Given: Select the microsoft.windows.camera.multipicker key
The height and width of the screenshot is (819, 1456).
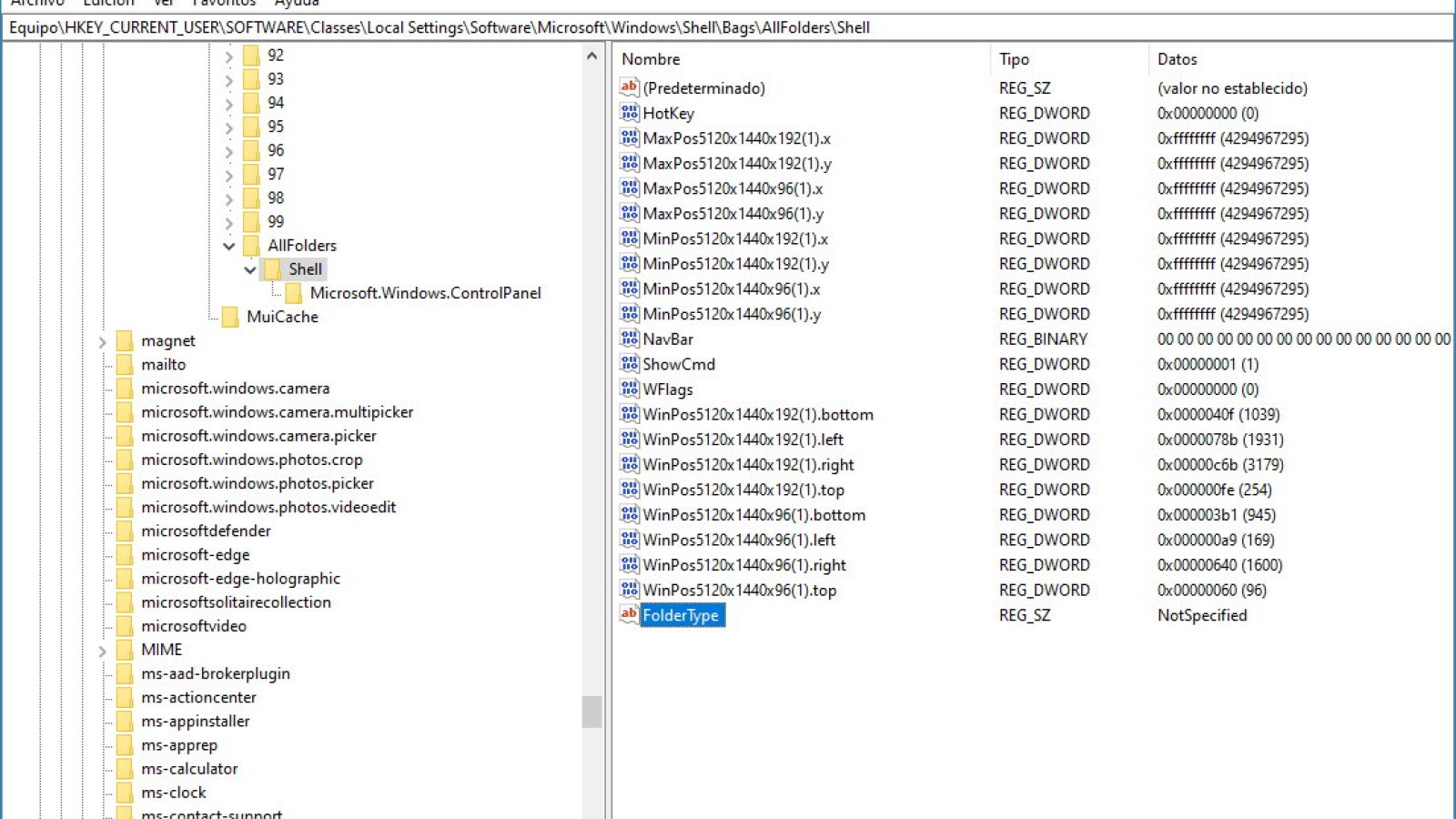Looking at the screenshot, I should [278, 411].
